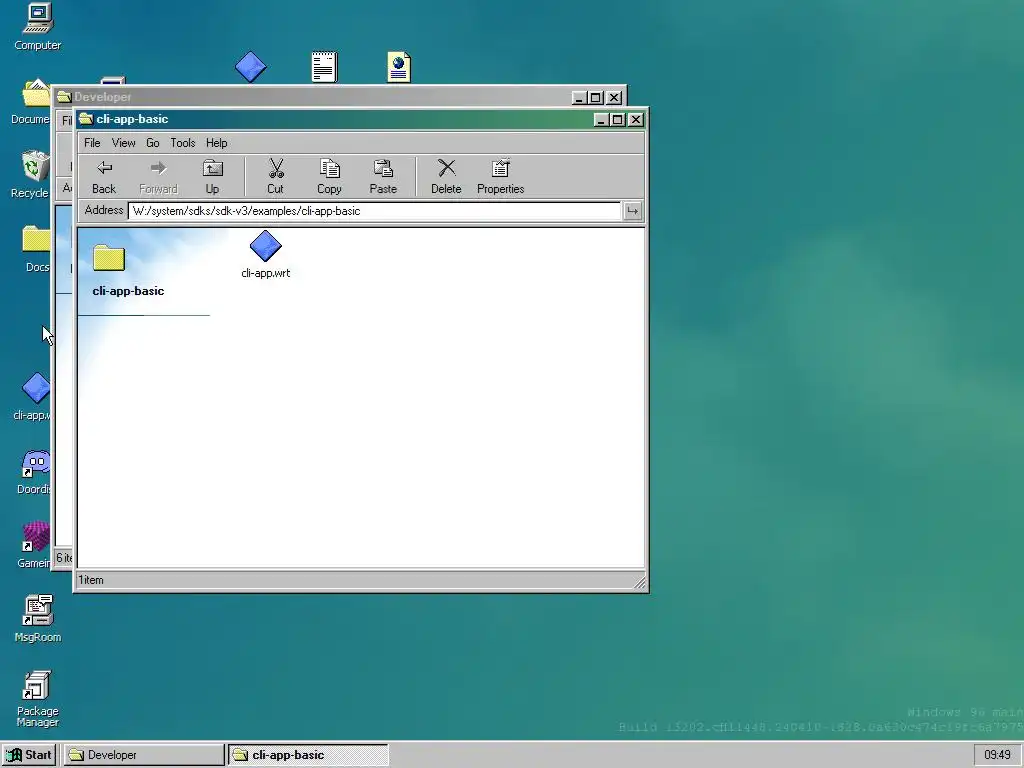Screen dimensions: 1024x768
Task: Click the Go arrow beside address bar
Action: click(x=632, y=211)
